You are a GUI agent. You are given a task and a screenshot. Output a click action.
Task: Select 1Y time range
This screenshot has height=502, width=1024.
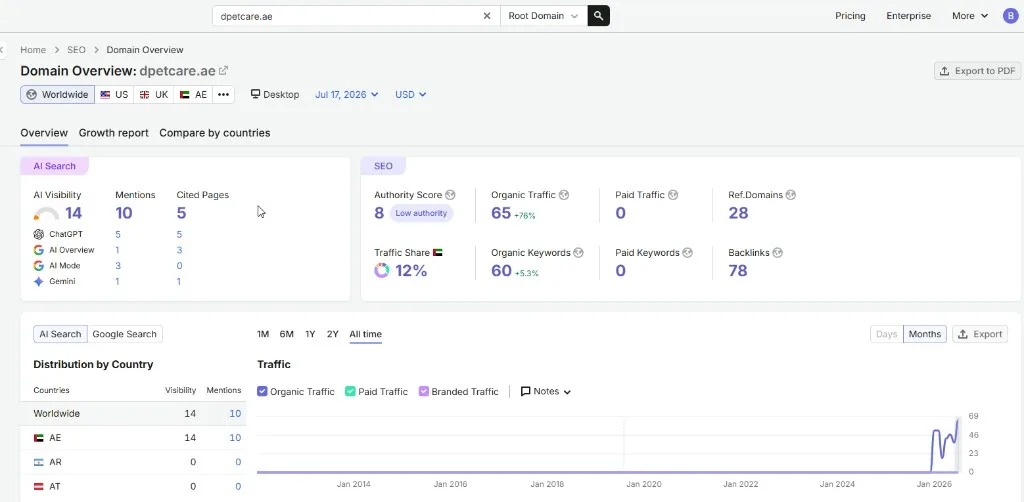pos(310,334)
